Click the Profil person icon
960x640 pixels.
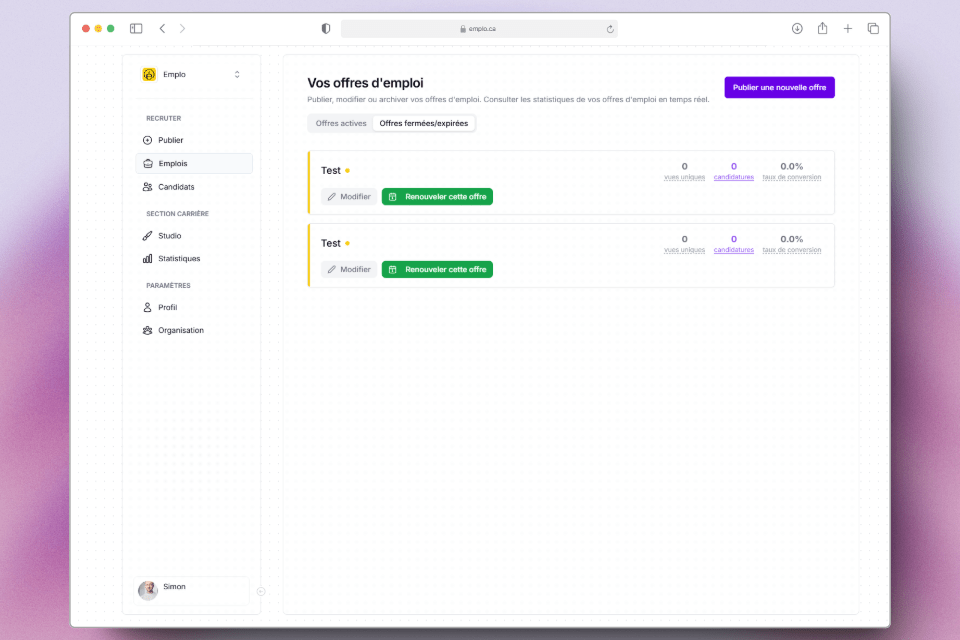pos(148,308)
